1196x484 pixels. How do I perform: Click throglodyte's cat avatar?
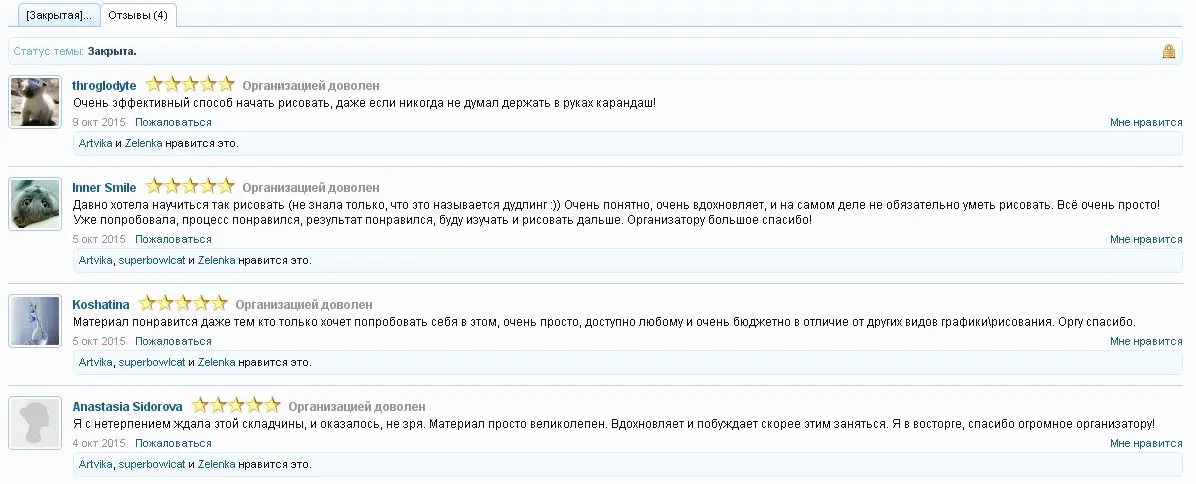35,102
